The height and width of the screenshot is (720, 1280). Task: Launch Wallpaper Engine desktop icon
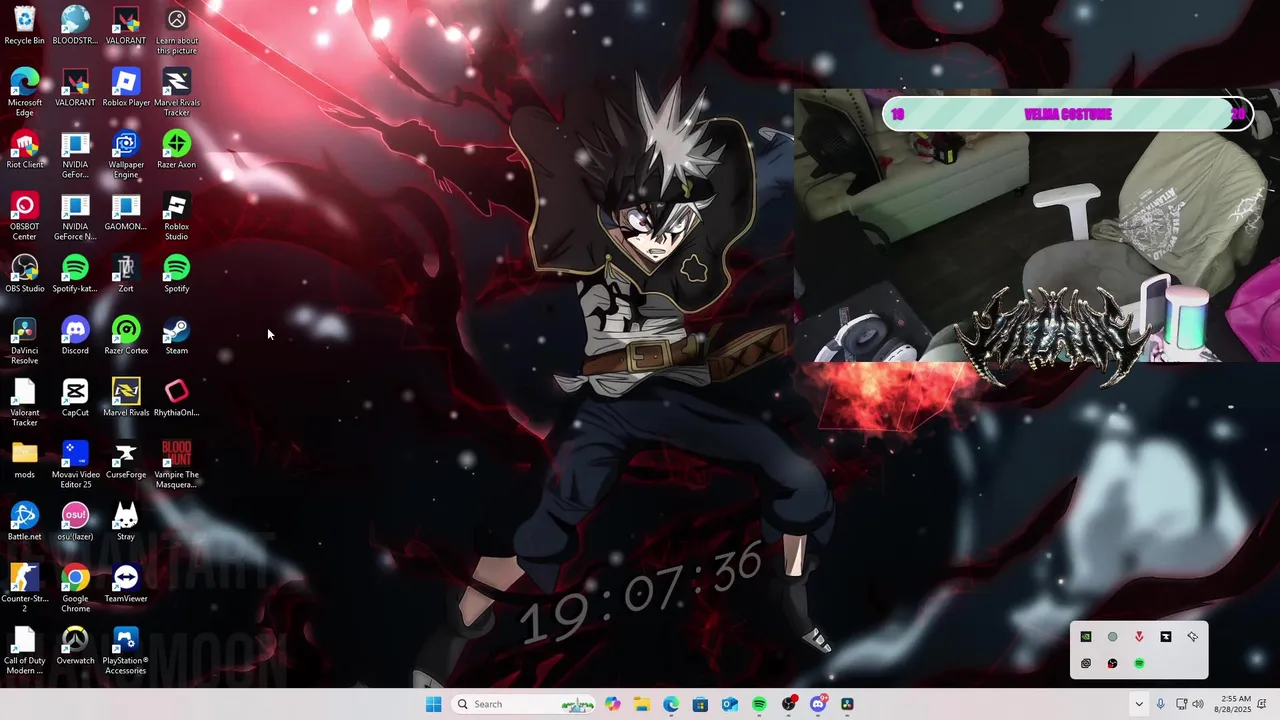click(x=126, y=155)
